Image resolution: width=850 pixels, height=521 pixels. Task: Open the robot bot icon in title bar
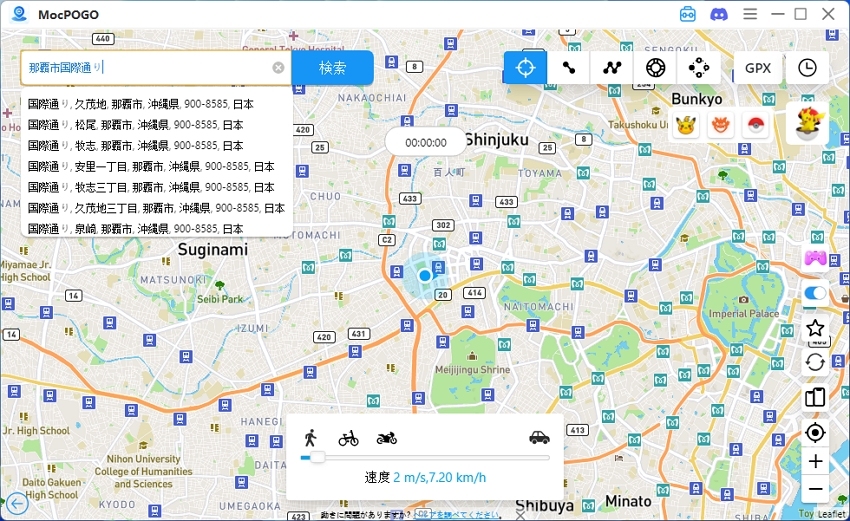(x=687, y=14)
